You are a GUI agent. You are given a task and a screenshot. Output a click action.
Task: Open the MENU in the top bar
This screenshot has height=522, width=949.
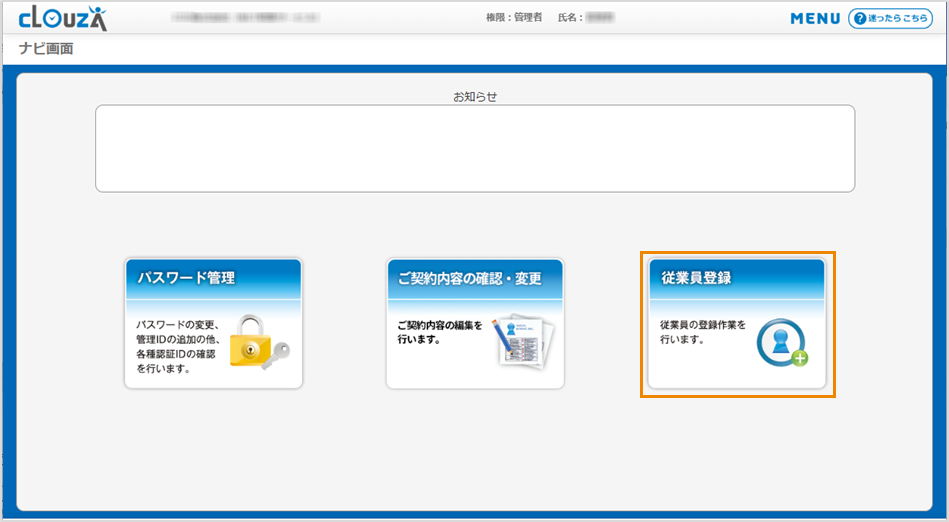pyautogui.click(x=815, y=19)
